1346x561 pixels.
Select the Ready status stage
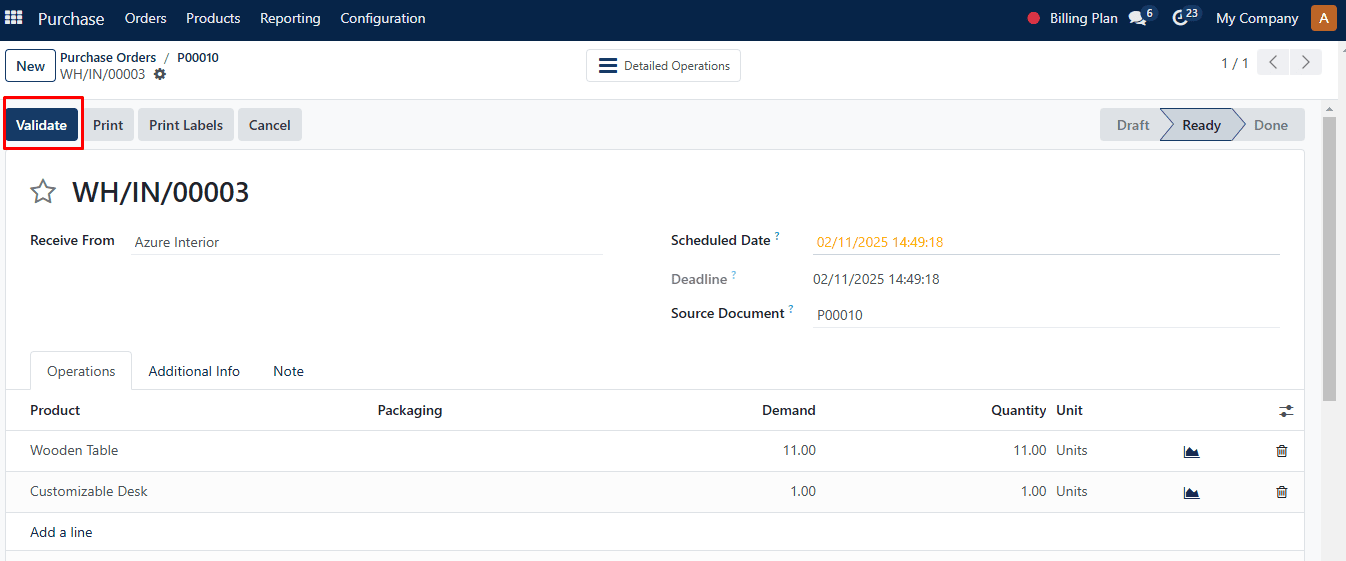point(1201,125)
